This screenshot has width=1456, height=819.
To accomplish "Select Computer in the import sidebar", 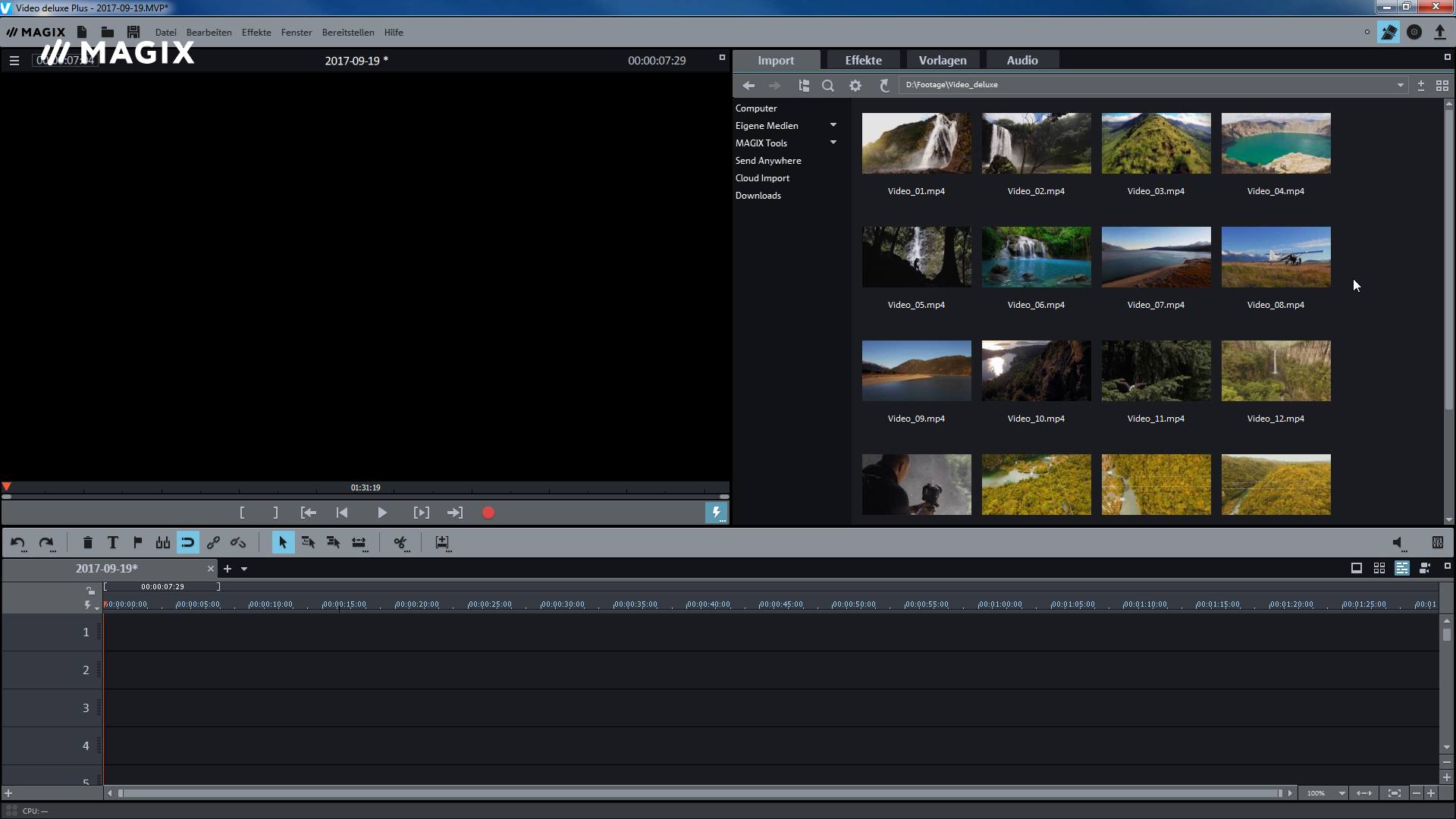I will [756, 108].
